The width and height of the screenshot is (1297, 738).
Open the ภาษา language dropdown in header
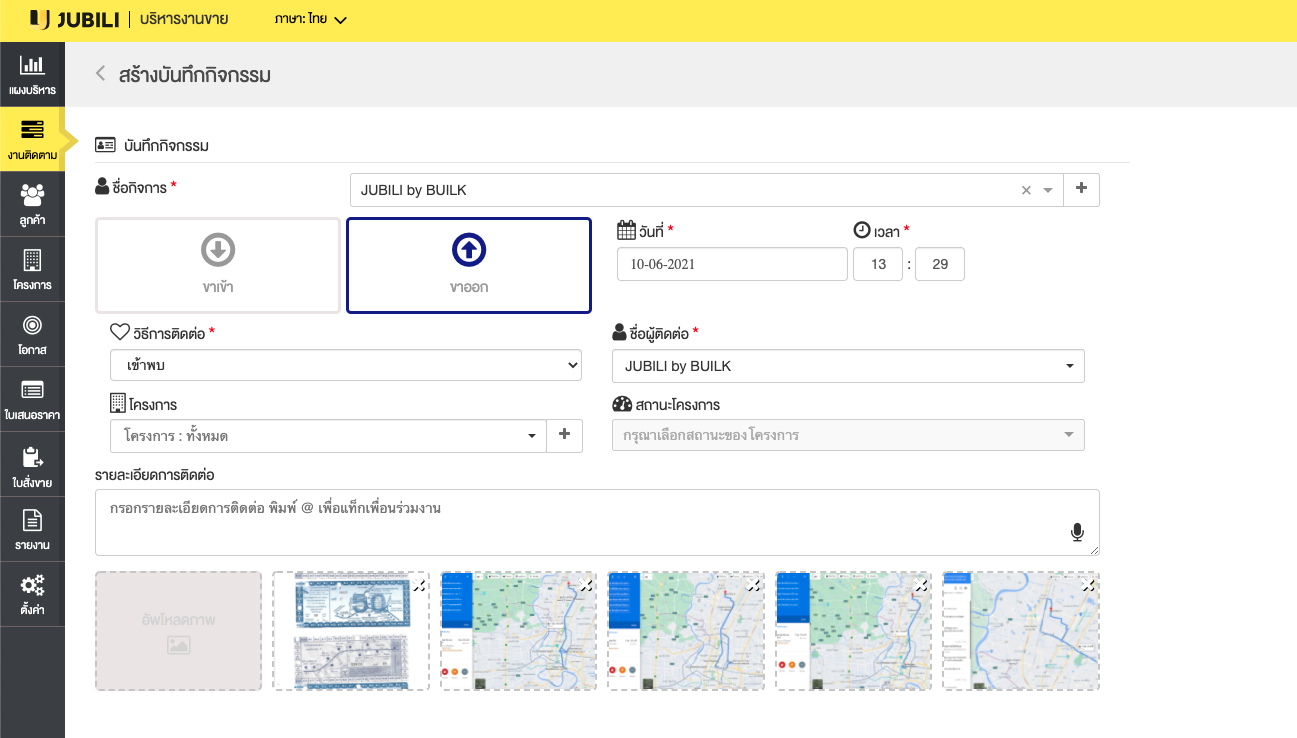[x=309, y=20]
